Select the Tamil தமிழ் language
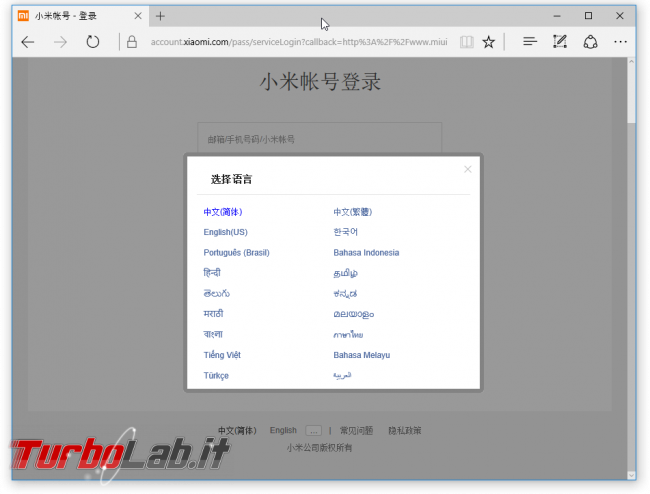 345,273
